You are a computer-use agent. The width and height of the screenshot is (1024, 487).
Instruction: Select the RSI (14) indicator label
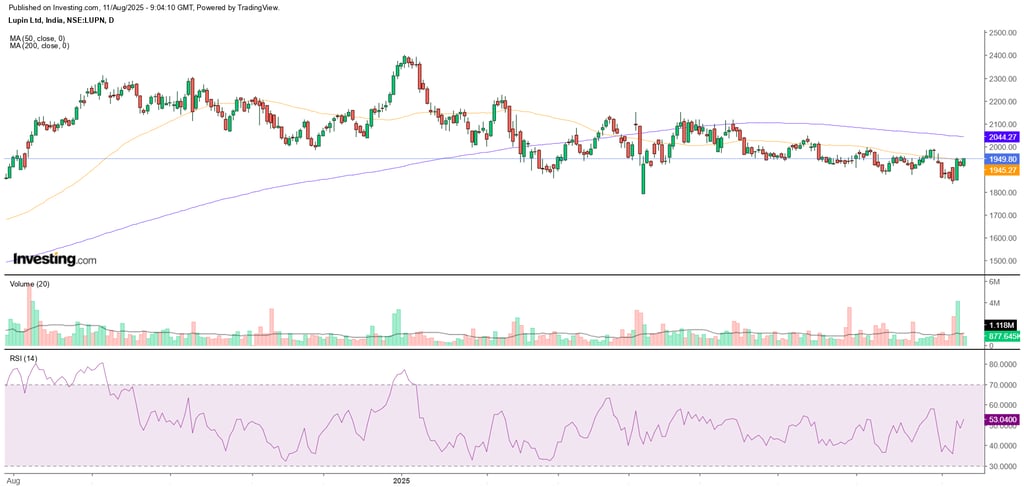22,358
